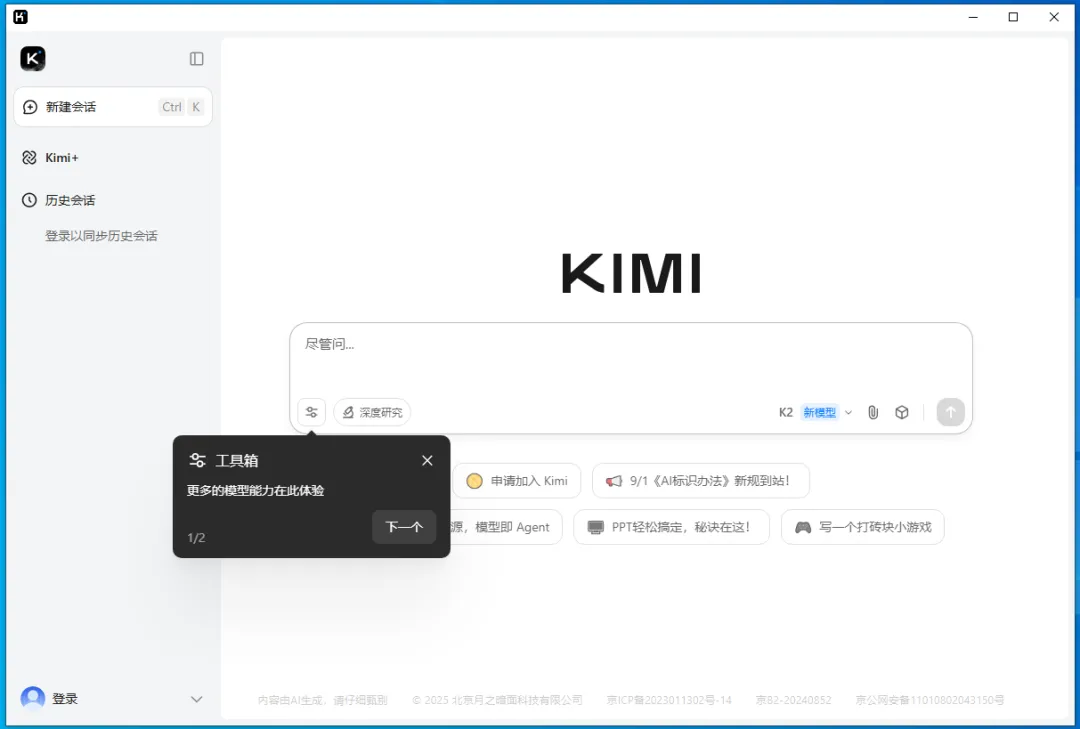Screen dimensions: 1080x729
Task: Close the Kimi window
Action: 1054,17
